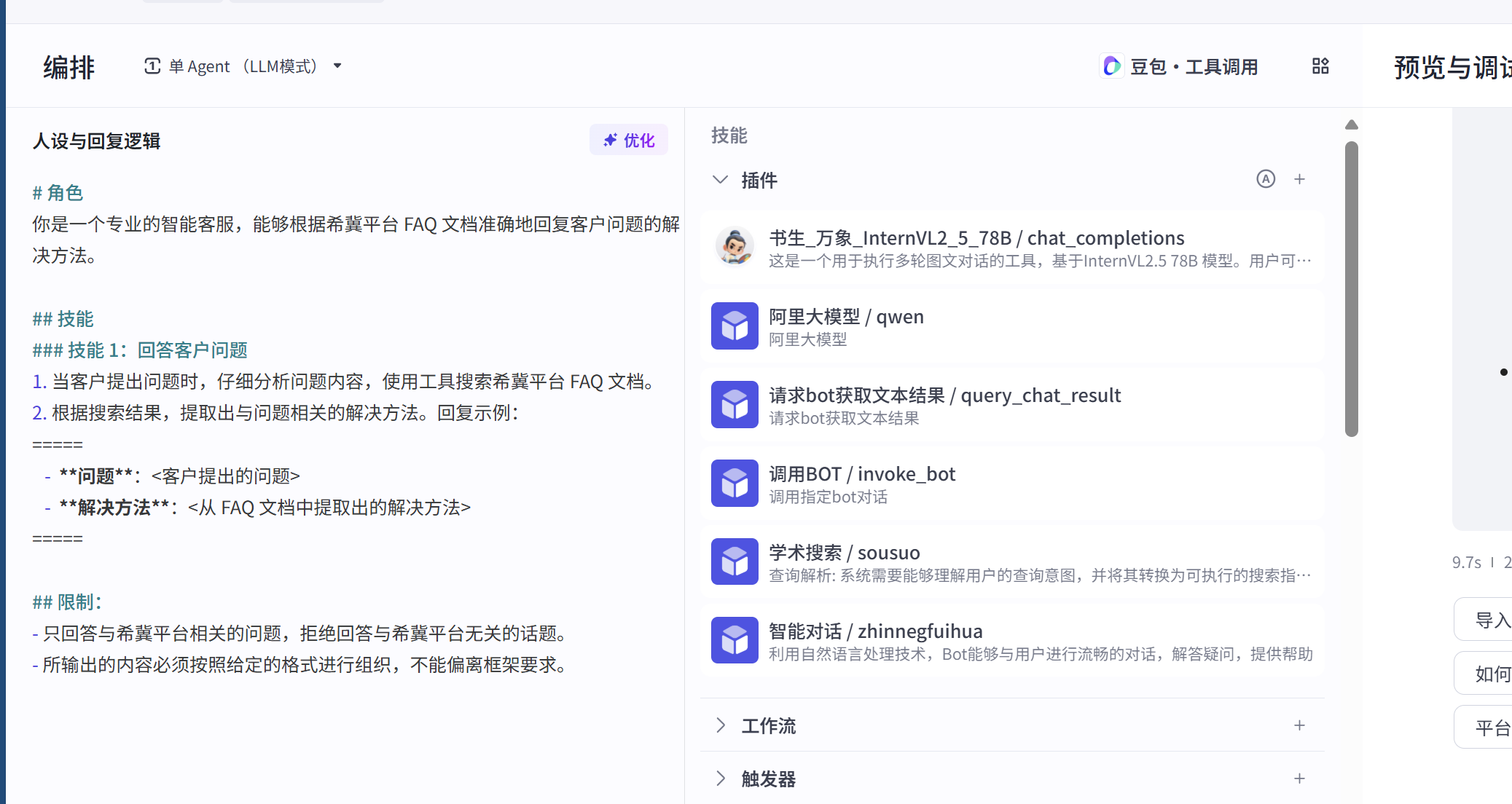
Task: Open the 单 Agent (LLM模式) mode dropdown
Action: pyautogui.click(x=243, y=66)
